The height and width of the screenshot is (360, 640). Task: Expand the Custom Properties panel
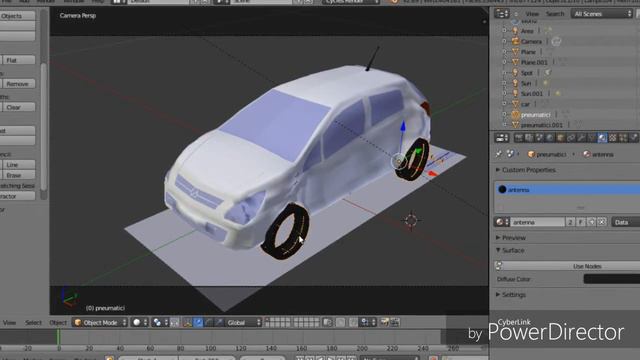(526, 170)
